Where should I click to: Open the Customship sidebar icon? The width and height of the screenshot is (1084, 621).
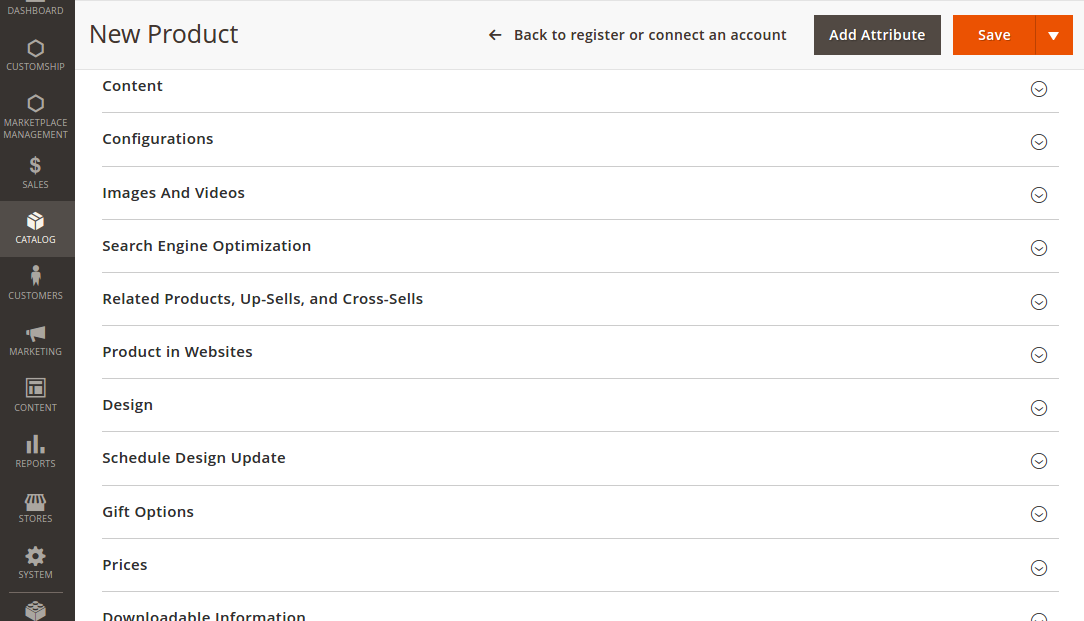[x=36, y=48]
